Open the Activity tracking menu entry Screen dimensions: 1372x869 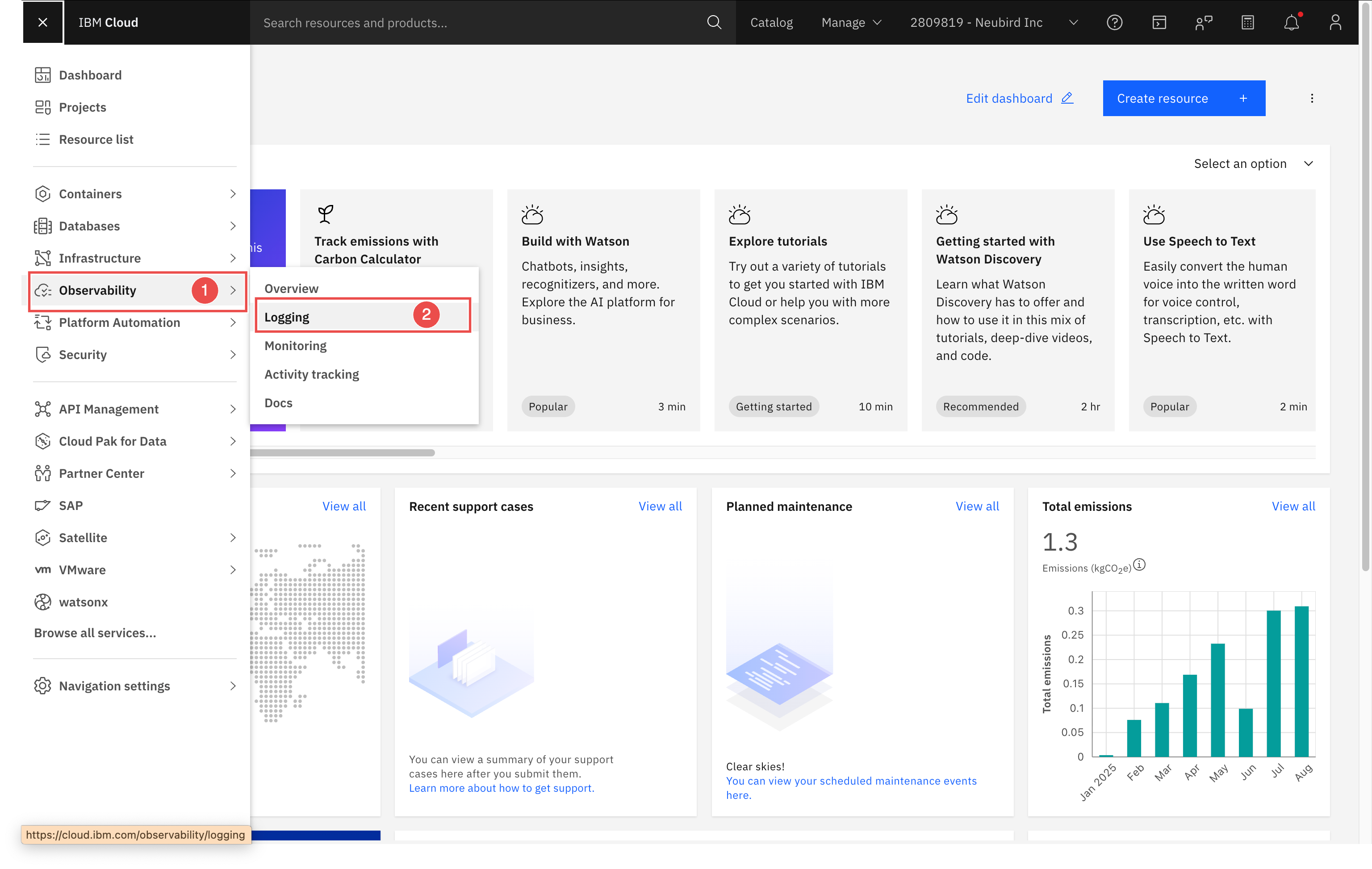pyautogui.click(x=311, y=374)
